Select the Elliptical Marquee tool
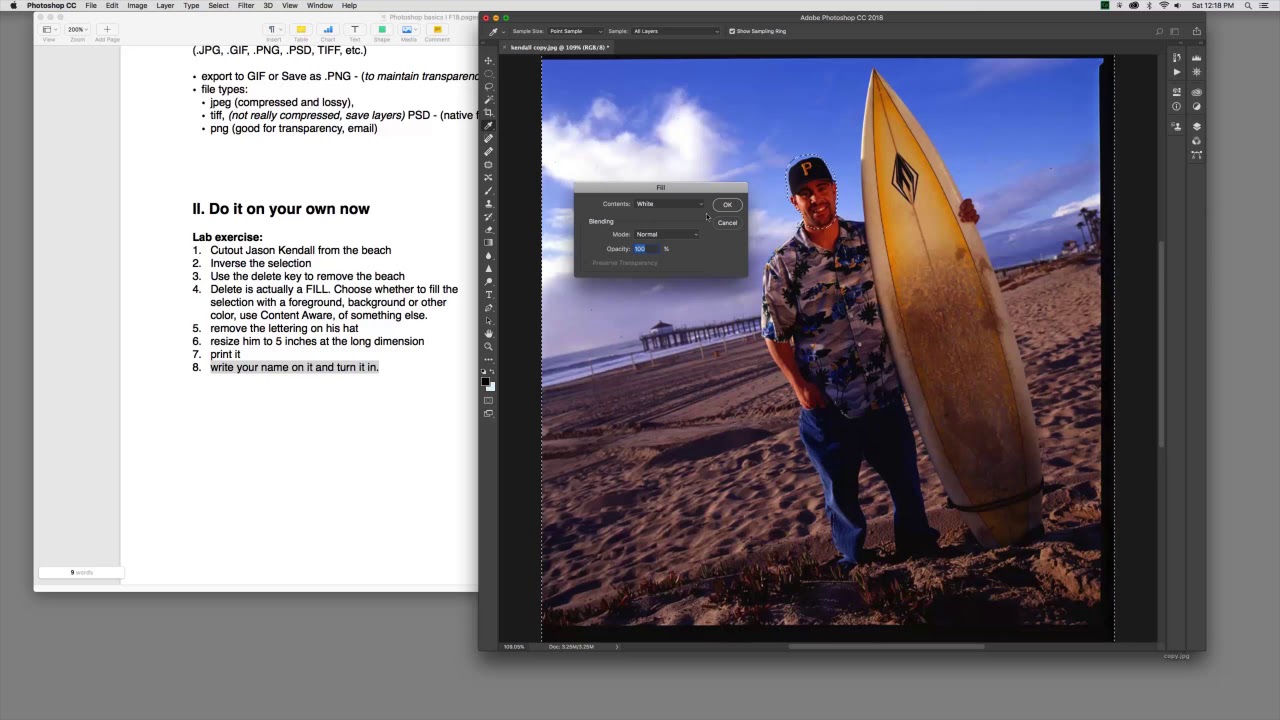This screenshot has width=1280, height=720. (x=488, y=73)
